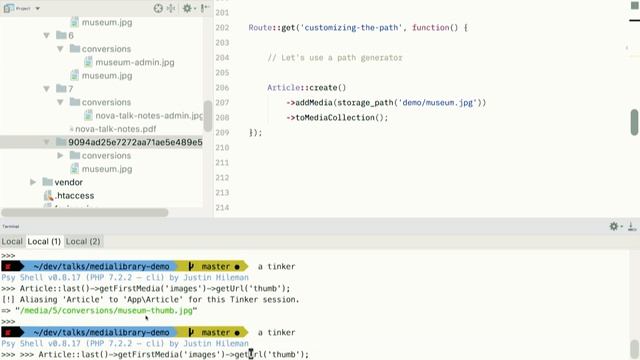Click the hide project panel icon
This screenshot has height=360, width=640.
tap(204, 8)
